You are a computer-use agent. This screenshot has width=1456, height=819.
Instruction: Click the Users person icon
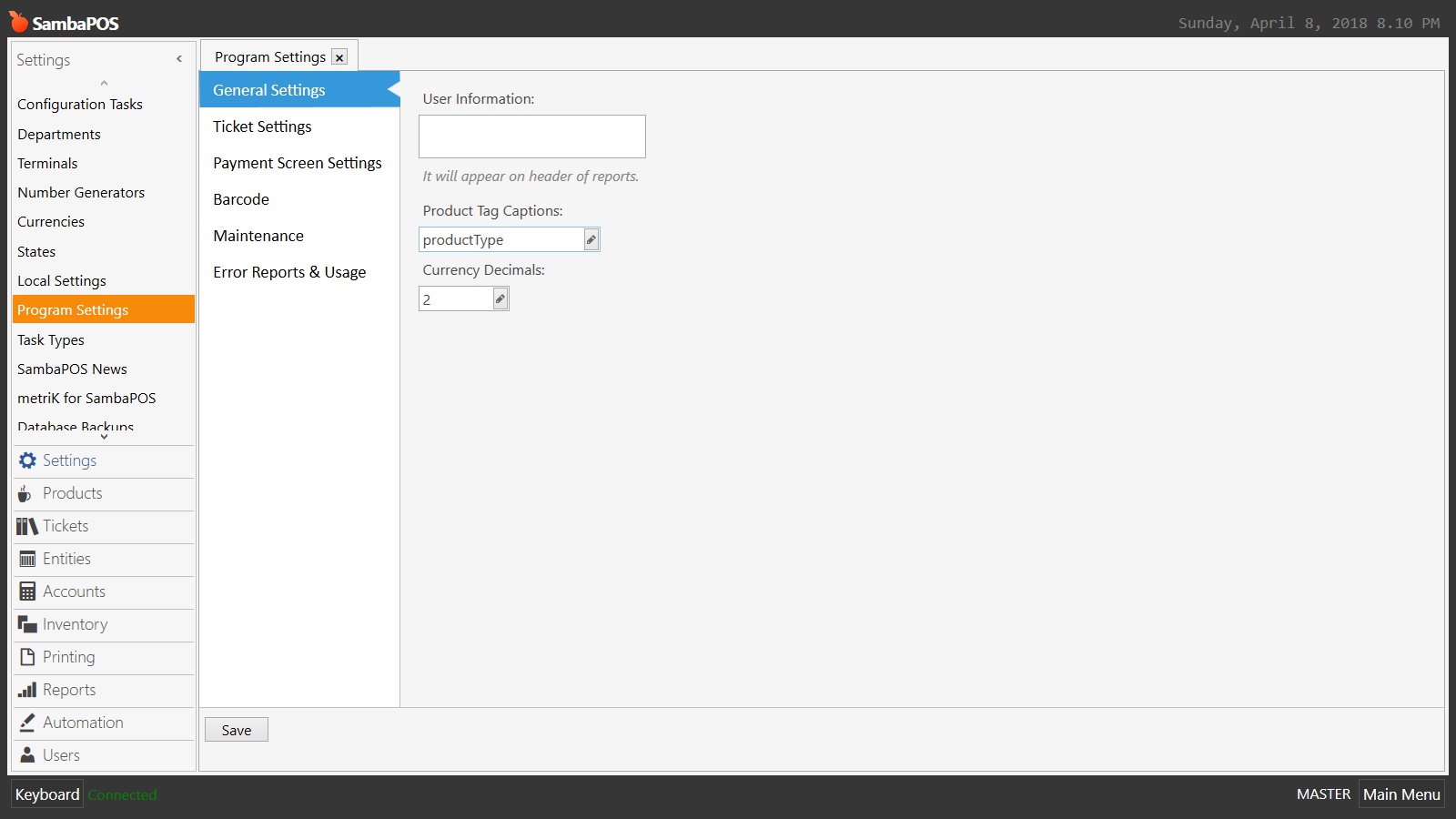pyautogui.click(x=27, y=755)
